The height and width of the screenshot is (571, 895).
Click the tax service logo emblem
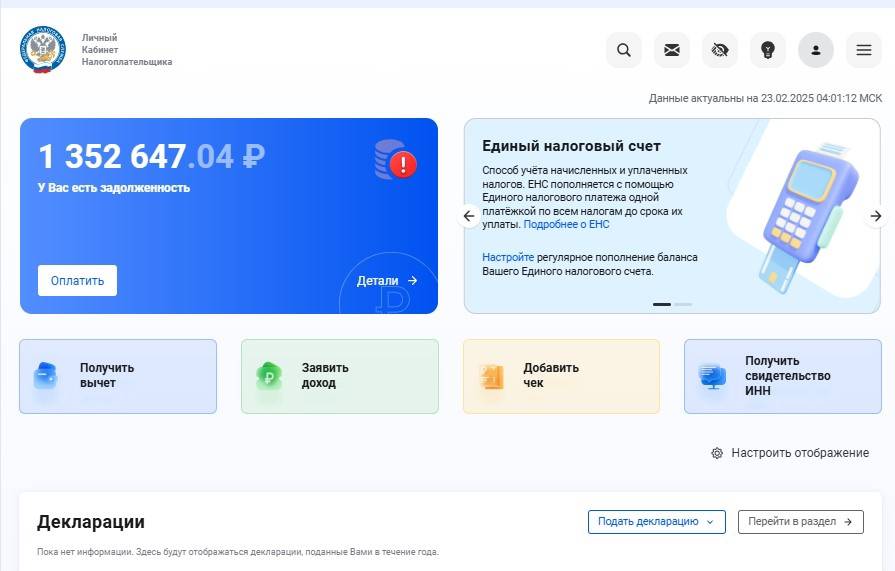(x=42, y=50)
